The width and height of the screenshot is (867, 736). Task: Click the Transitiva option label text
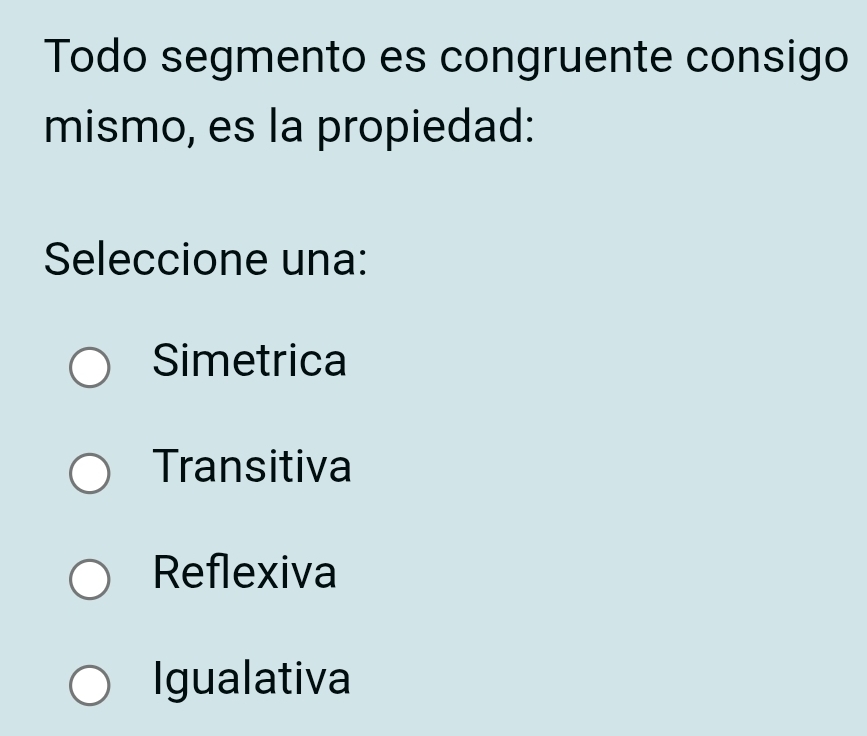pos(253,467)
